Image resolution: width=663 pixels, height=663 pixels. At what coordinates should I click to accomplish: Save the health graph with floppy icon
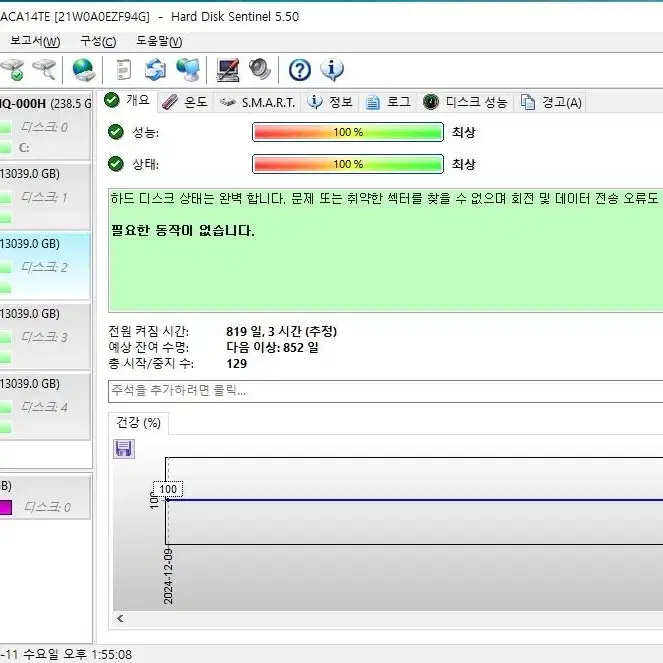124,448
